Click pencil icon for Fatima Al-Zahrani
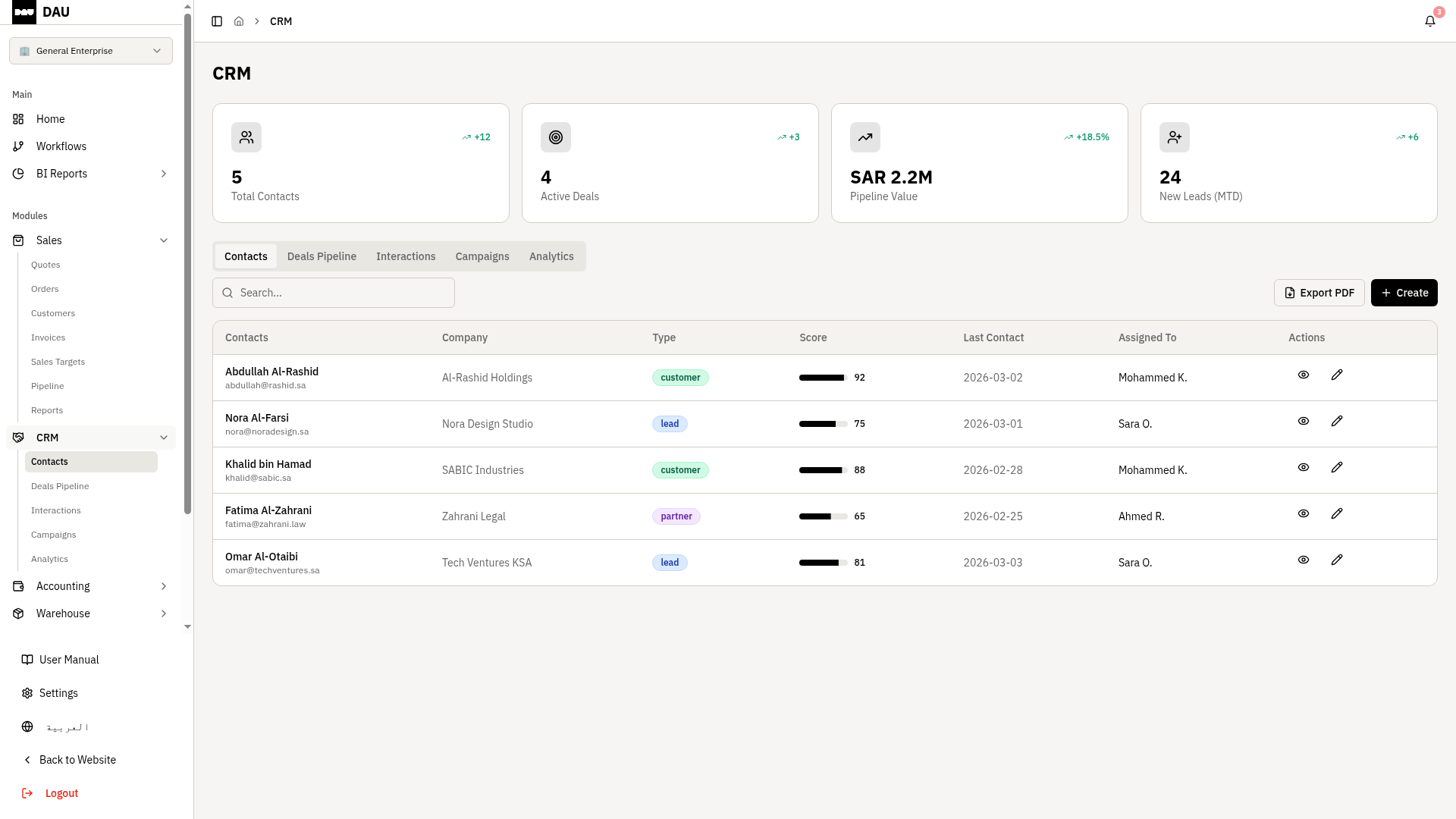This screenshot has width=1456, height=819. pyautogui.click(x=1337, y=513)
